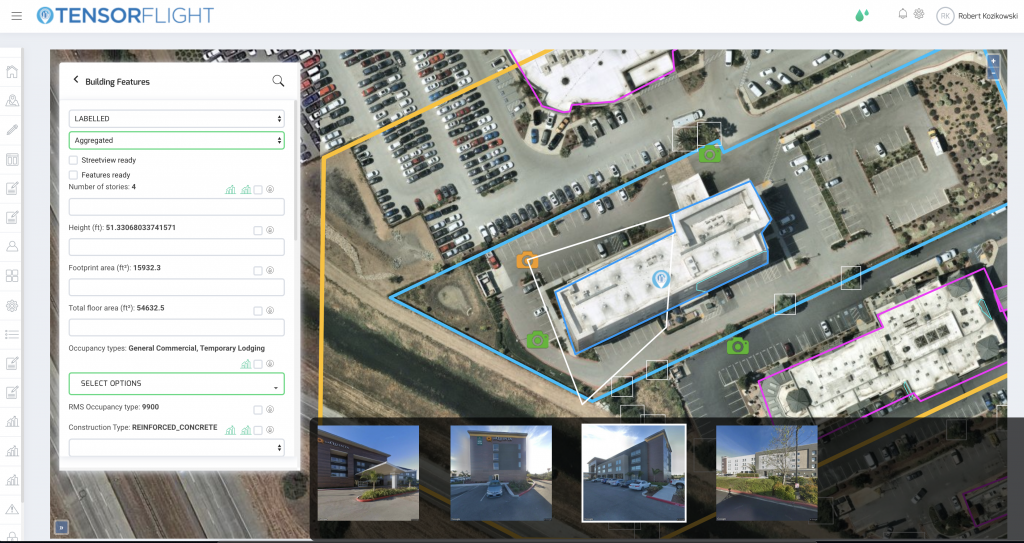This screenshot has height=543, width=1024.
Task: Tick the RMS Occupancy type checkbox
Action: pos(258,410)
